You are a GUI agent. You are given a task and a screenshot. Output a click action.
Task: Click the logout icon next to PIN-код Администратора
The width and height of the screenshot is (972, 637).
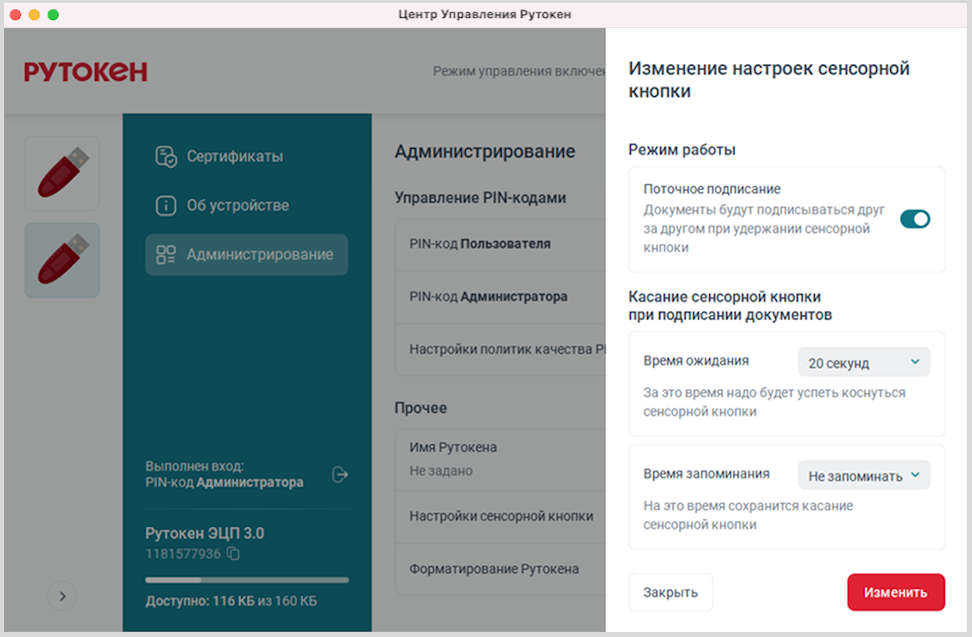point(340,474)
